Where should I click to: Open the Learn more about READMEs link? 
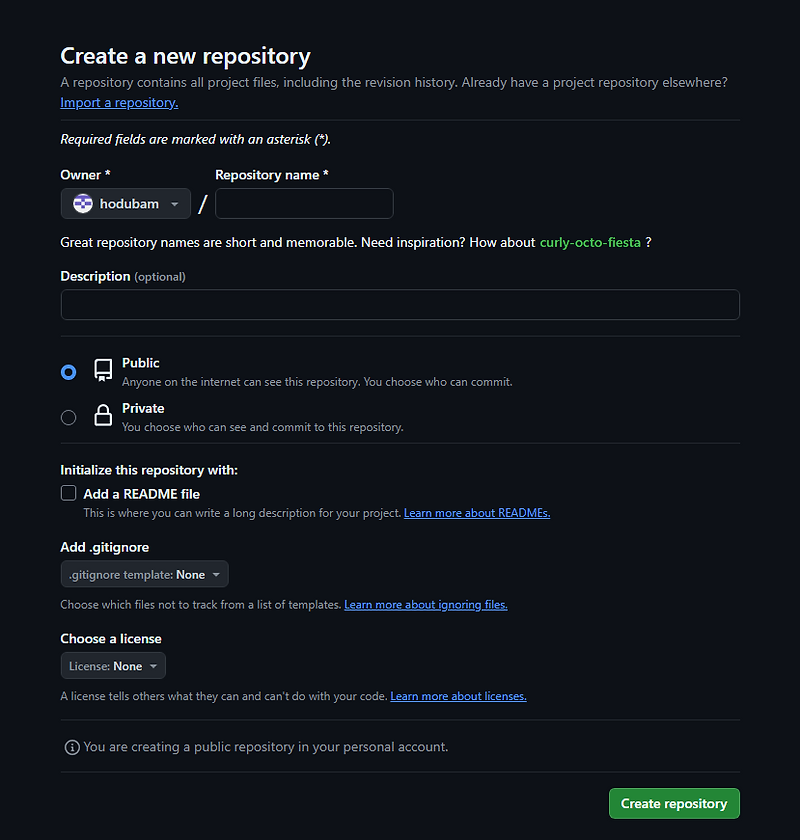[477, 512]
